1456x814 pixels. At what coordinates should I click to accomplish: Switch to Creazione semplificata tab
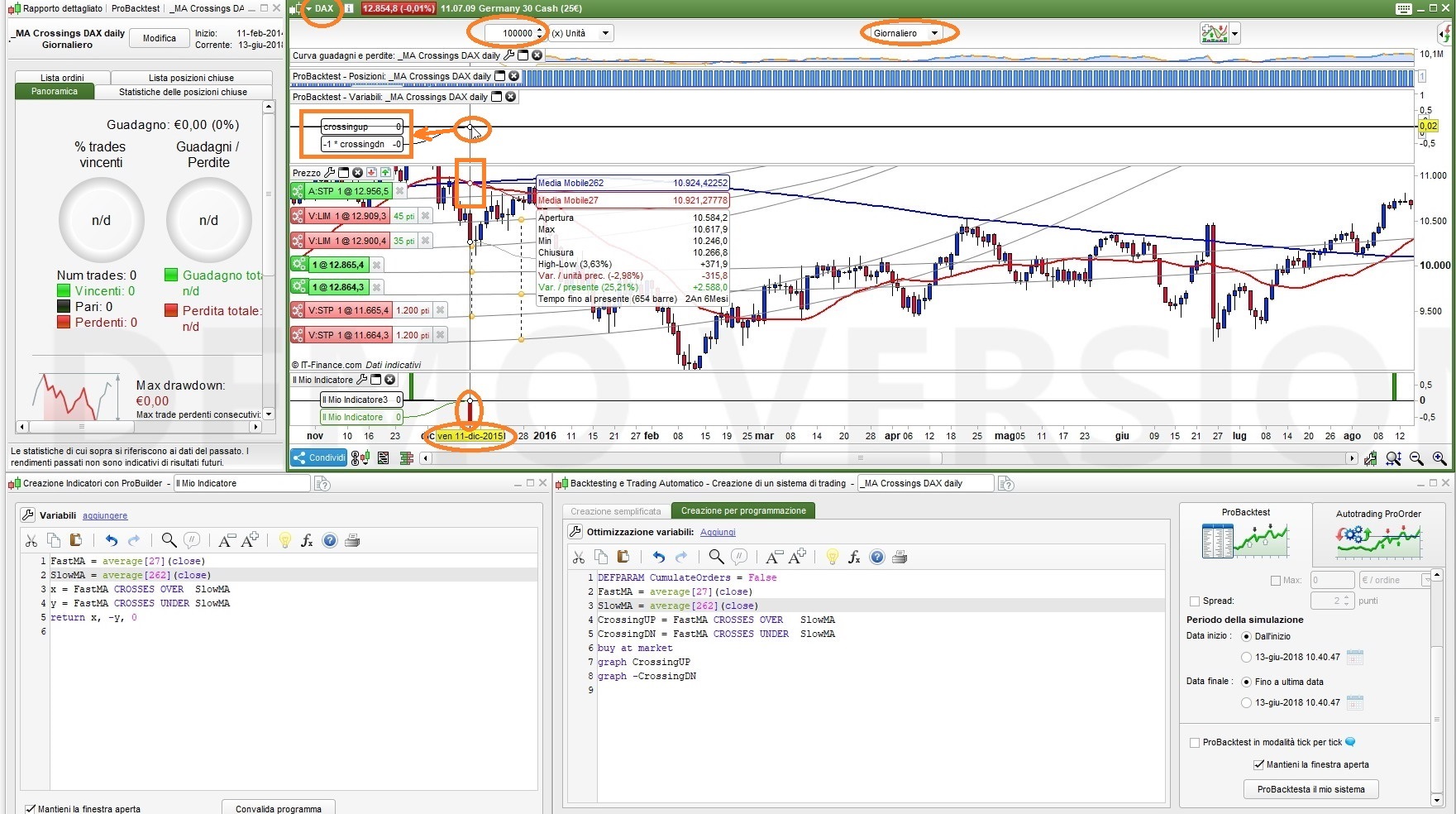click(x=616, y=511)
